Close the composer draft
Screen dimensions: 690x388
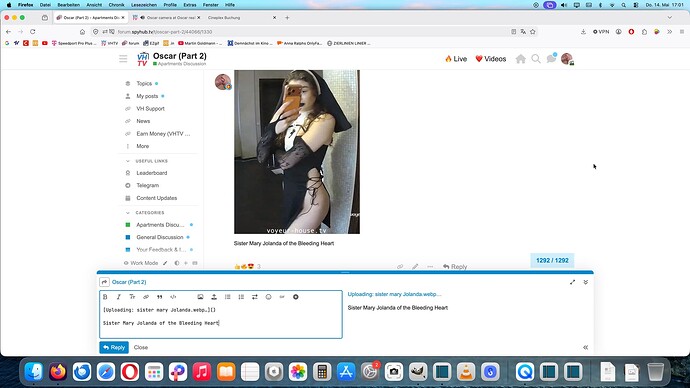(141, 348)
